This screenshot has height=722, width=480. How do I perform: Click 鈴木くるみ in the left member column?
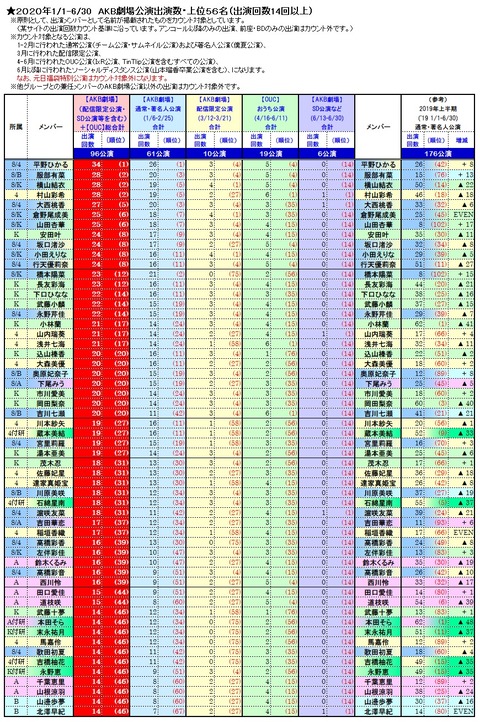point(50,563)
